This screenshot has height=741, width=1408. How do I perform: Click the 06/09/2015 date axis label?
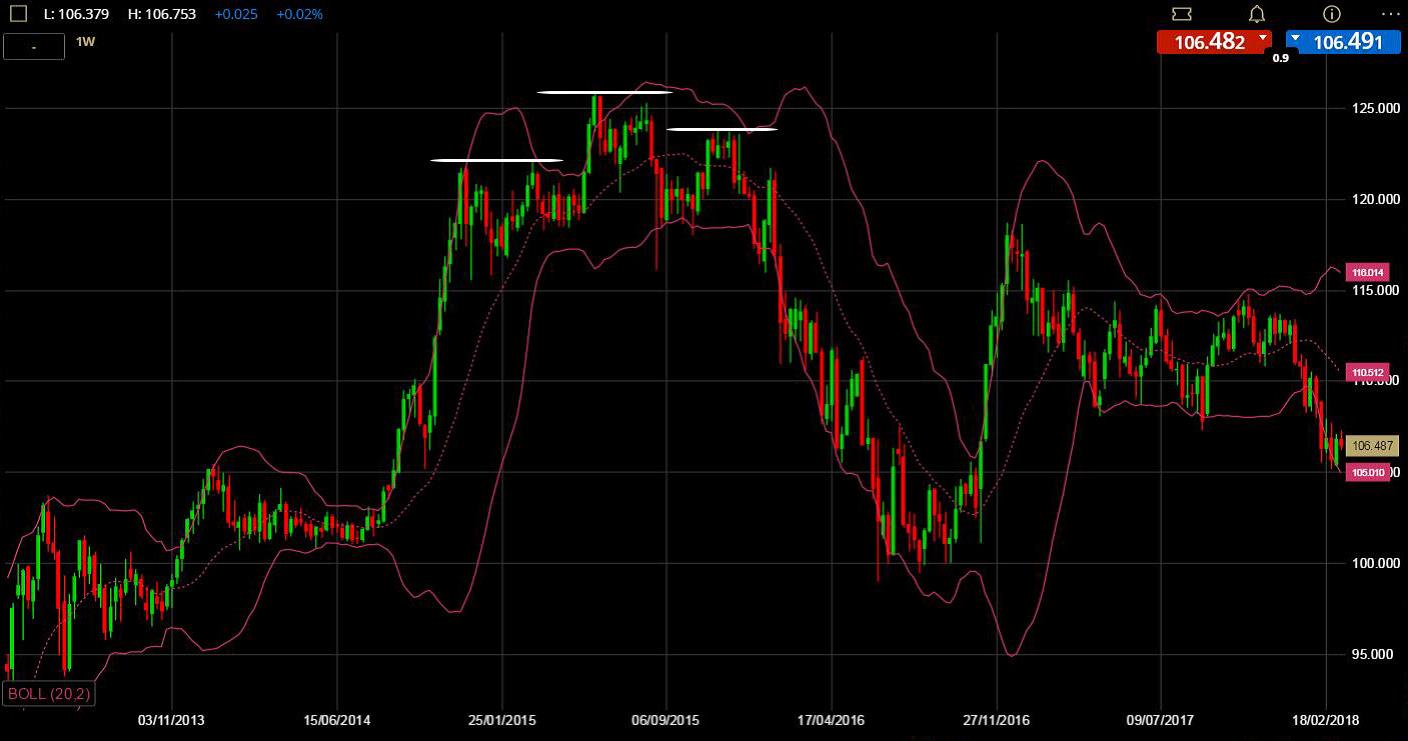tap(666, 720)
